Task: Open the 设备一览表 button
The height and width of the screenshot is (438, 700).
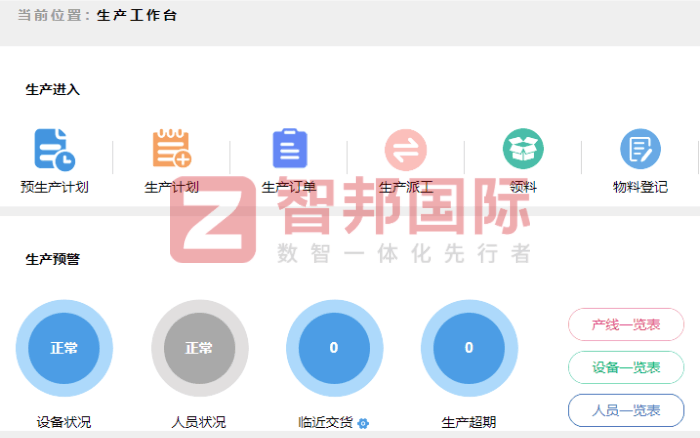Action: click(x=626, y=367)
